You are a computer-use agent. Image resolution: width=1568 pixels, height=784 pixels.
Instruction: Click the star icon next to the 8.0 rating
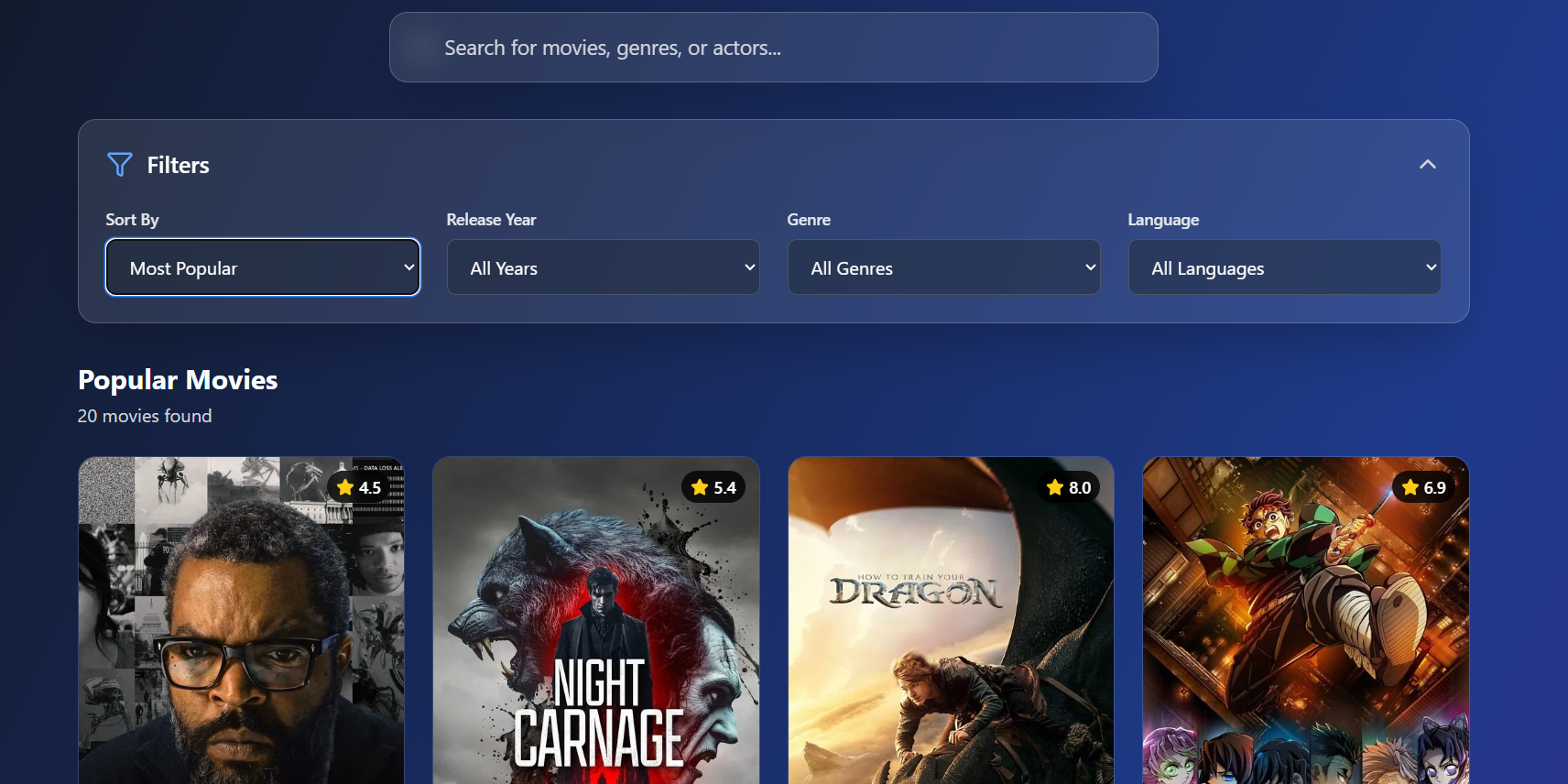[1055, 487]
